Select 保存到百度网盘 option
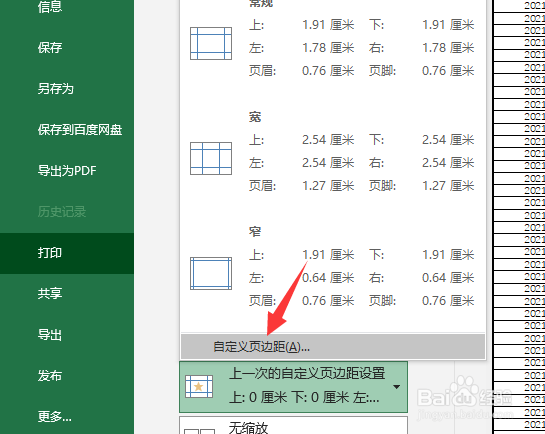Screen dimensions: 545x434 click(80, 130)
